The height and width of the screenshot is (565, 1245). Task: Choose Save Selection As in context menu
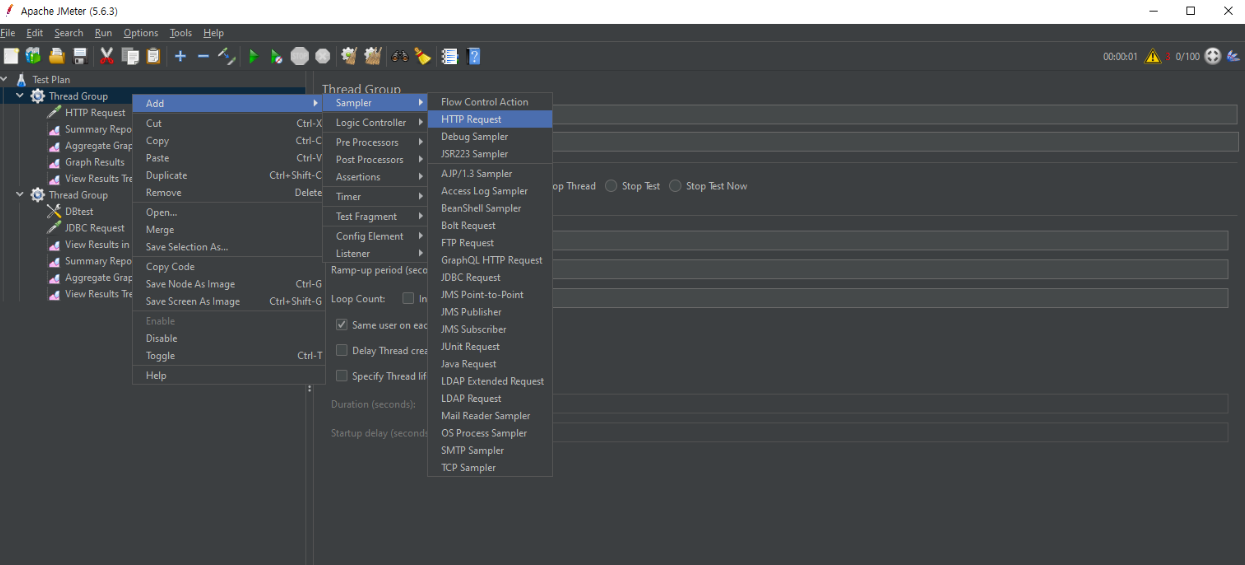229,247
